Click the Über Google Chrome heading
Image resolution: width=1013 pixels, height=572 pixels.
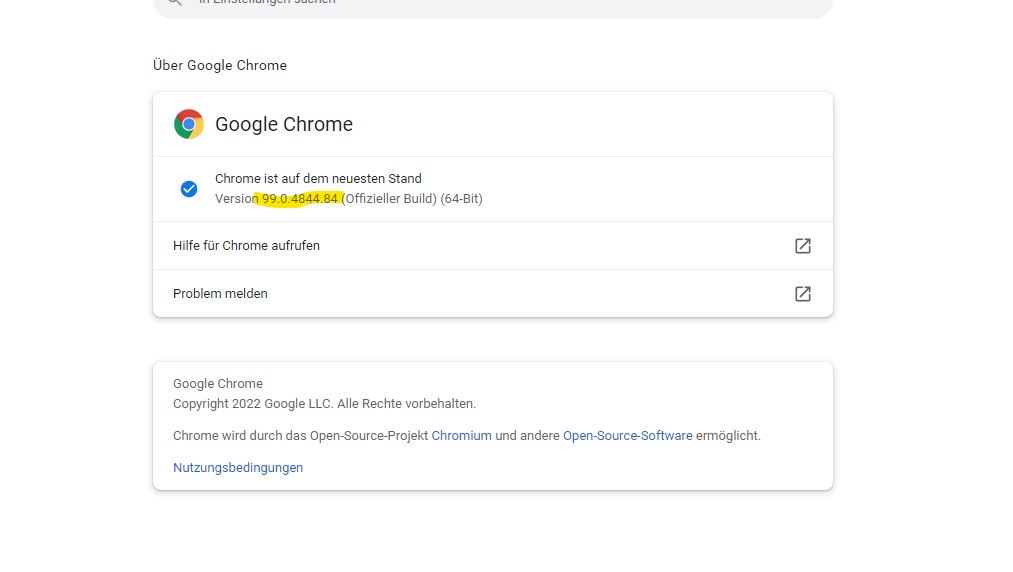pyautogui.click(x=220, y=65)
